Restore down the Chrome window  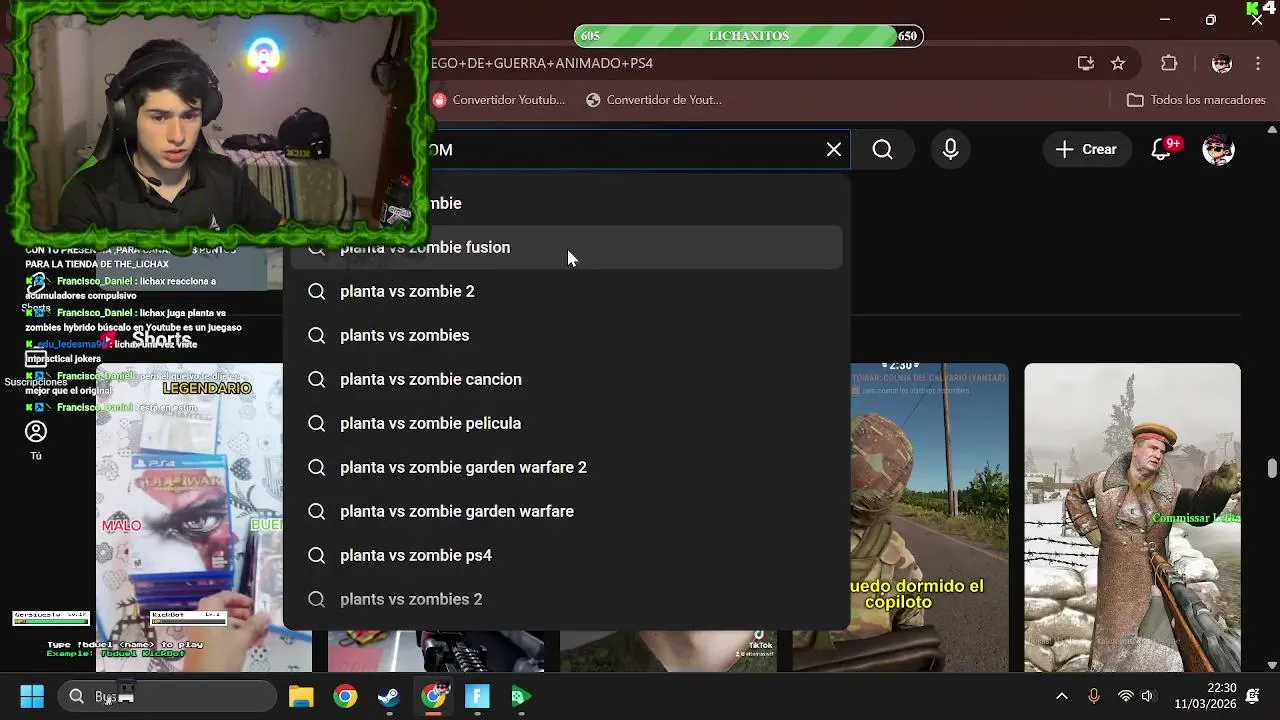(1211, 20)
